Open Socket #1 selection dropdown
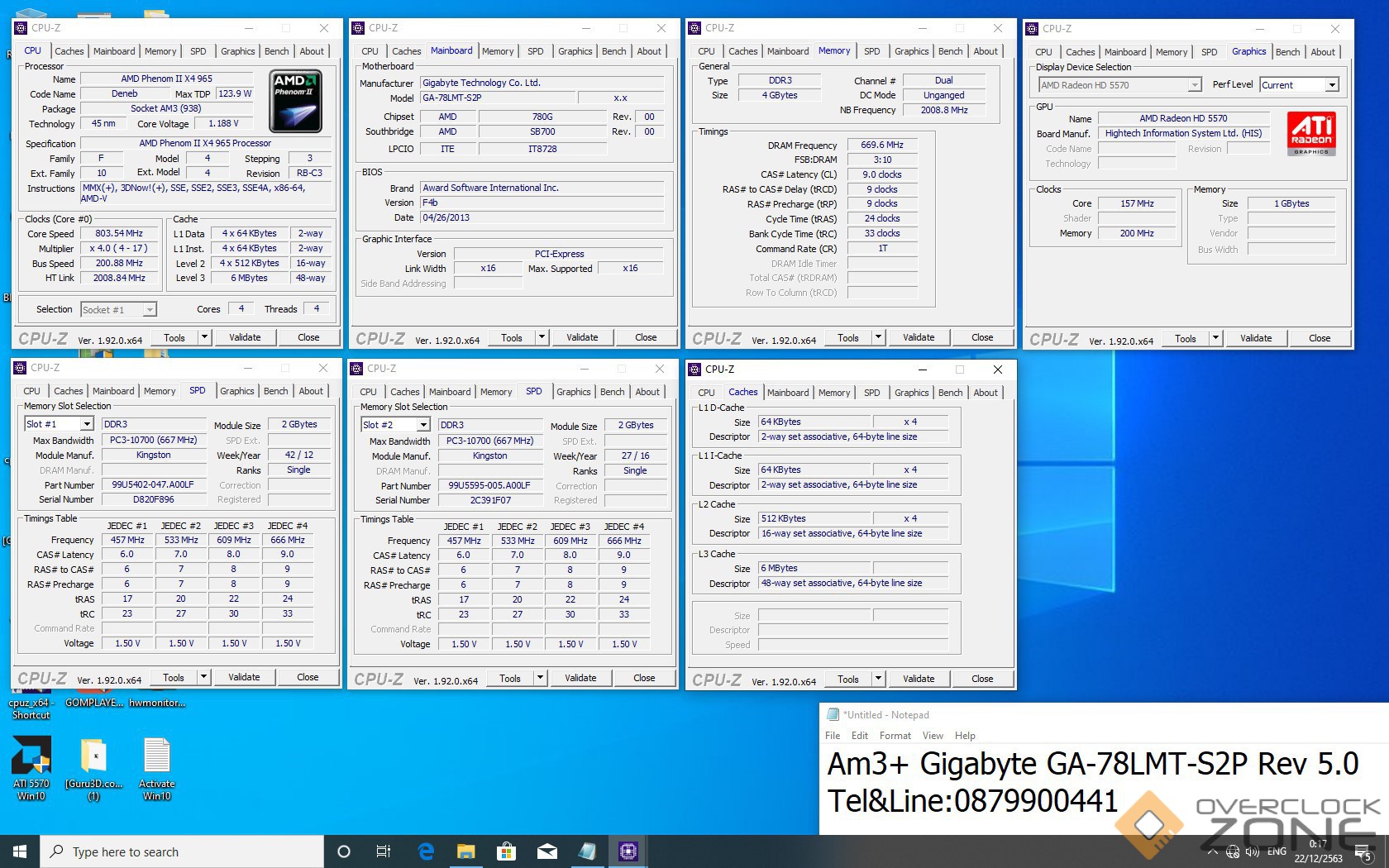This screenshot has width=1389, height=868. 119,310
